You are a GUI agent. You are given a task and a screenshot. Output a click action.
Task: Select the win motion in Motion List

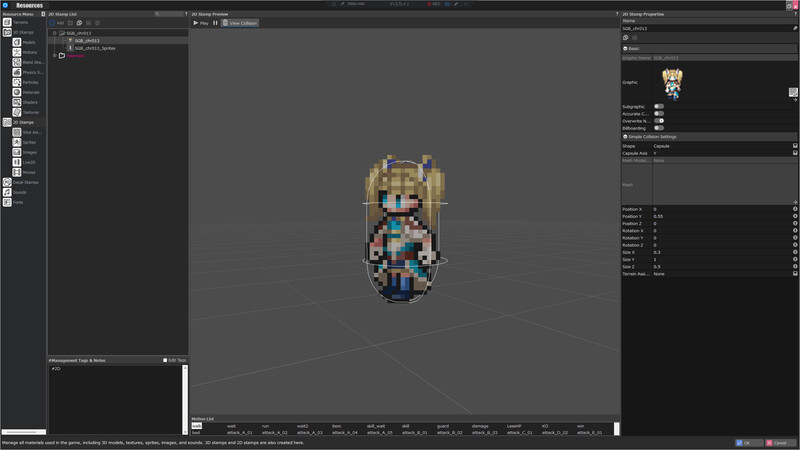(580, 426)
